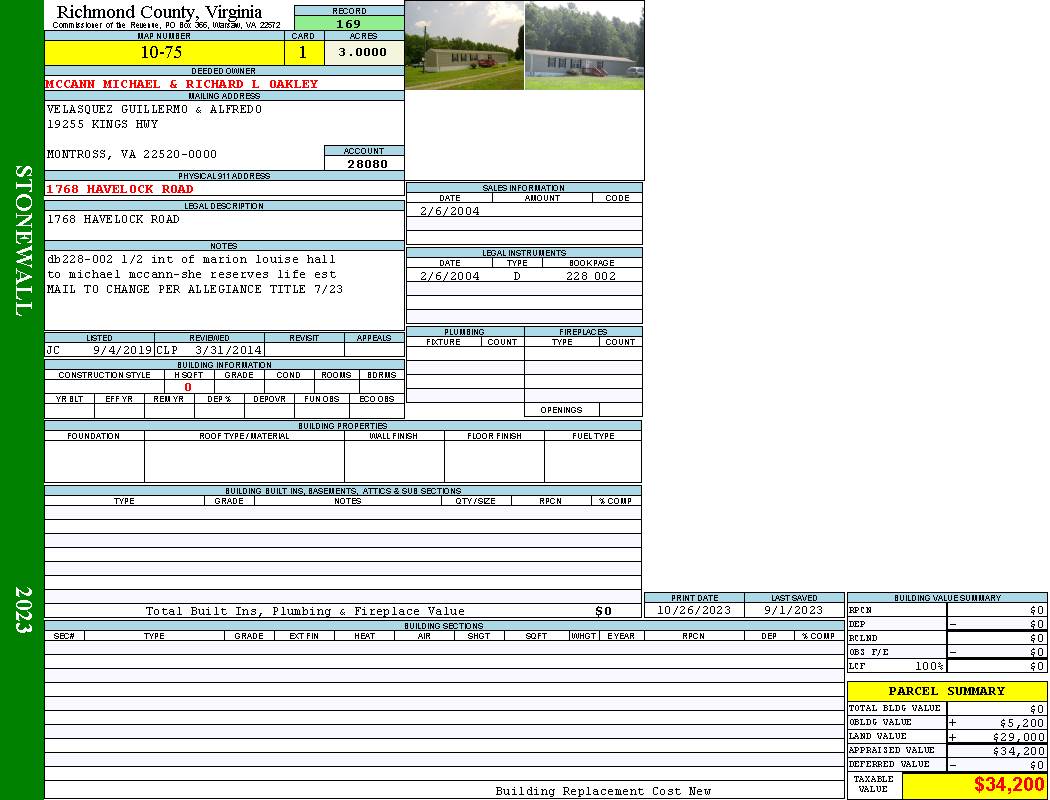Select the acres value 3.0000
This screenshot has width=1050, height=800.
coord(363,52)
